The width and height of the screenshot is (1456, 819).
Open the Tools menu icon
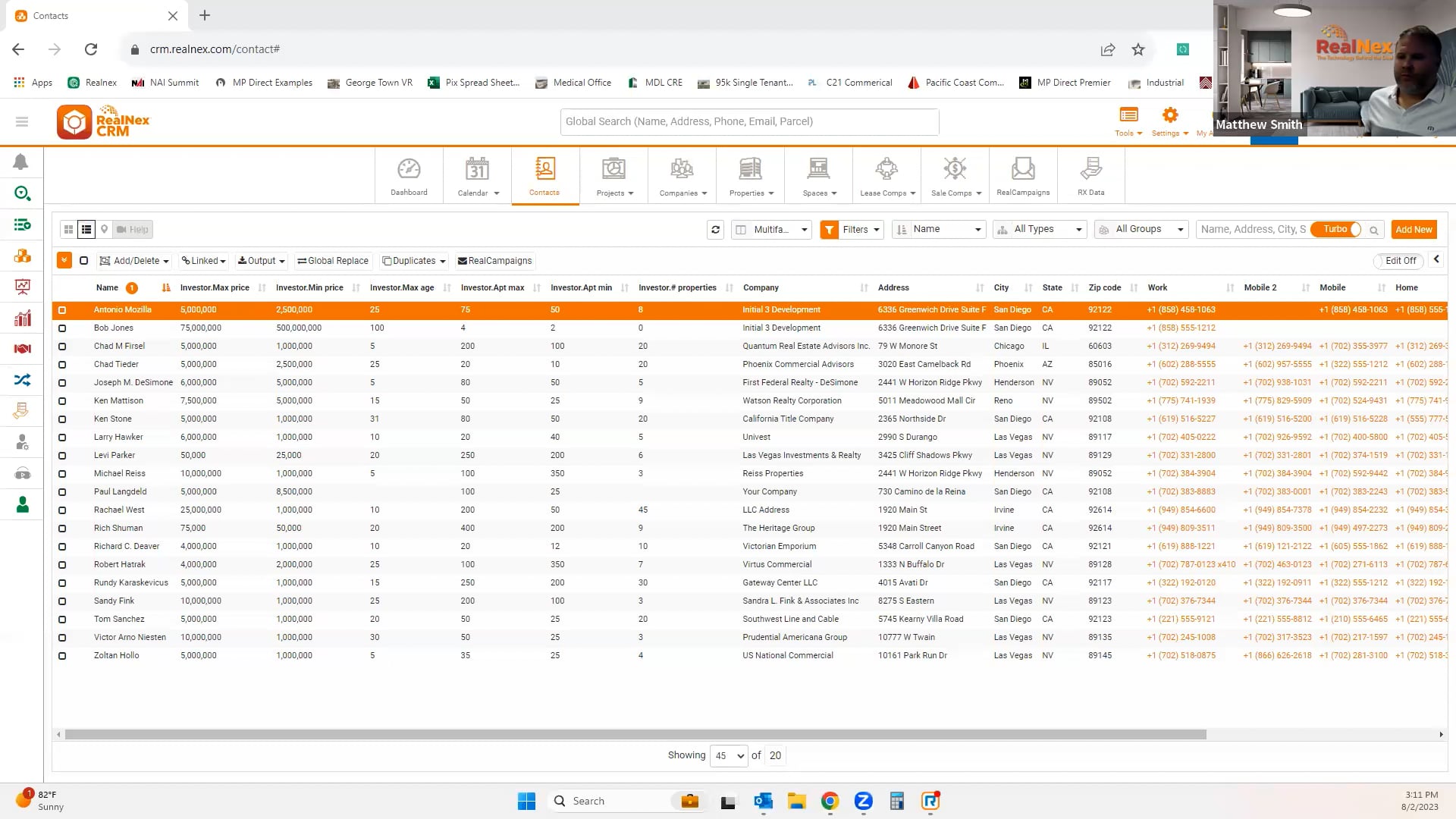[x=1128, y=115]
